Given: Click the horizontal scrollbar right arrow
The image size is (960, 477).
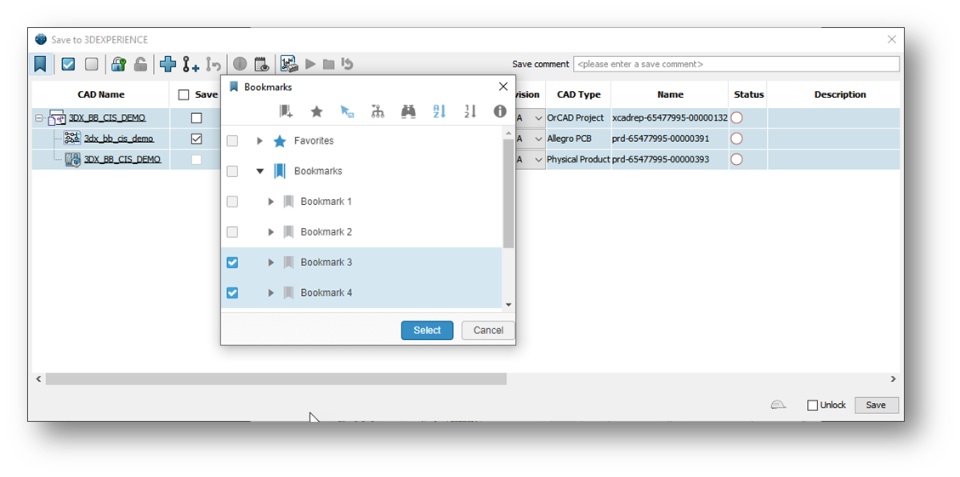Looking at the screenshot, I should click(893, 379).
